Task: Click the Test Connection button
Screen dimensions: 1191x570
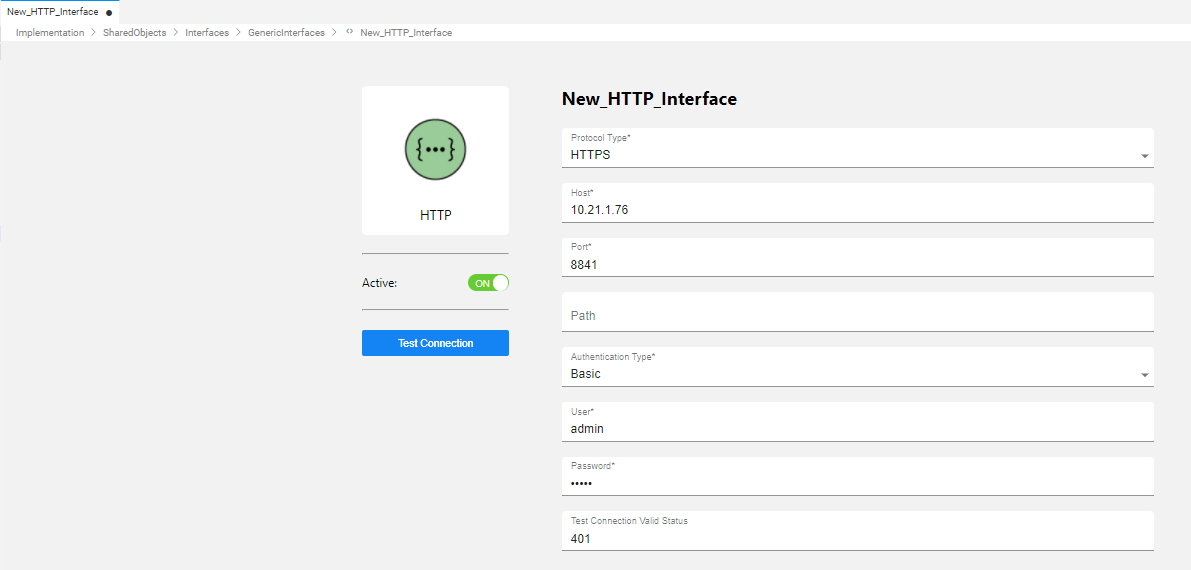Action: point(435,343)
